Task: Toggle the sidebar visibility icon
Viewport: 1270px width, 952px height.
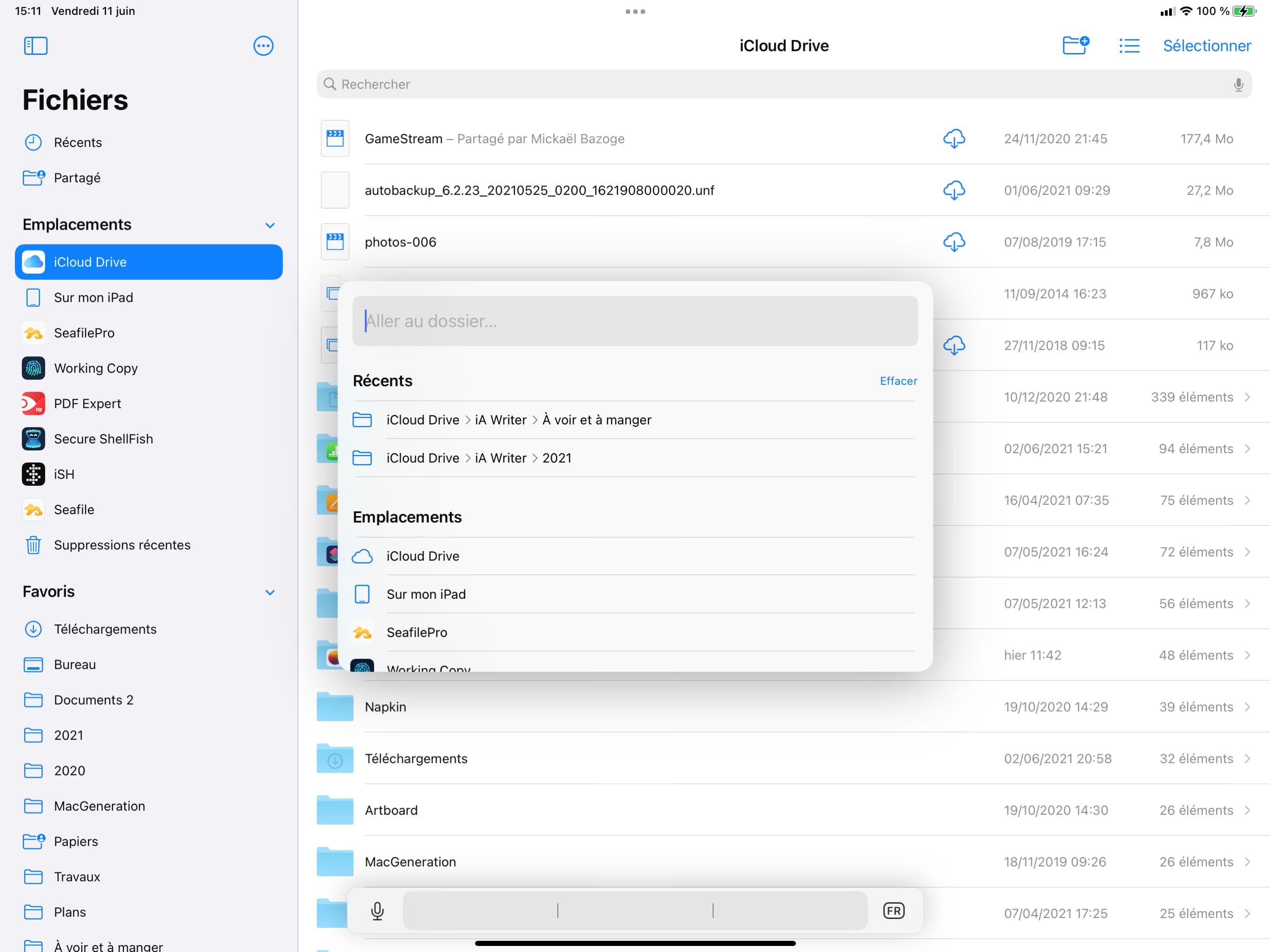Action: click(x=36, y=46)
